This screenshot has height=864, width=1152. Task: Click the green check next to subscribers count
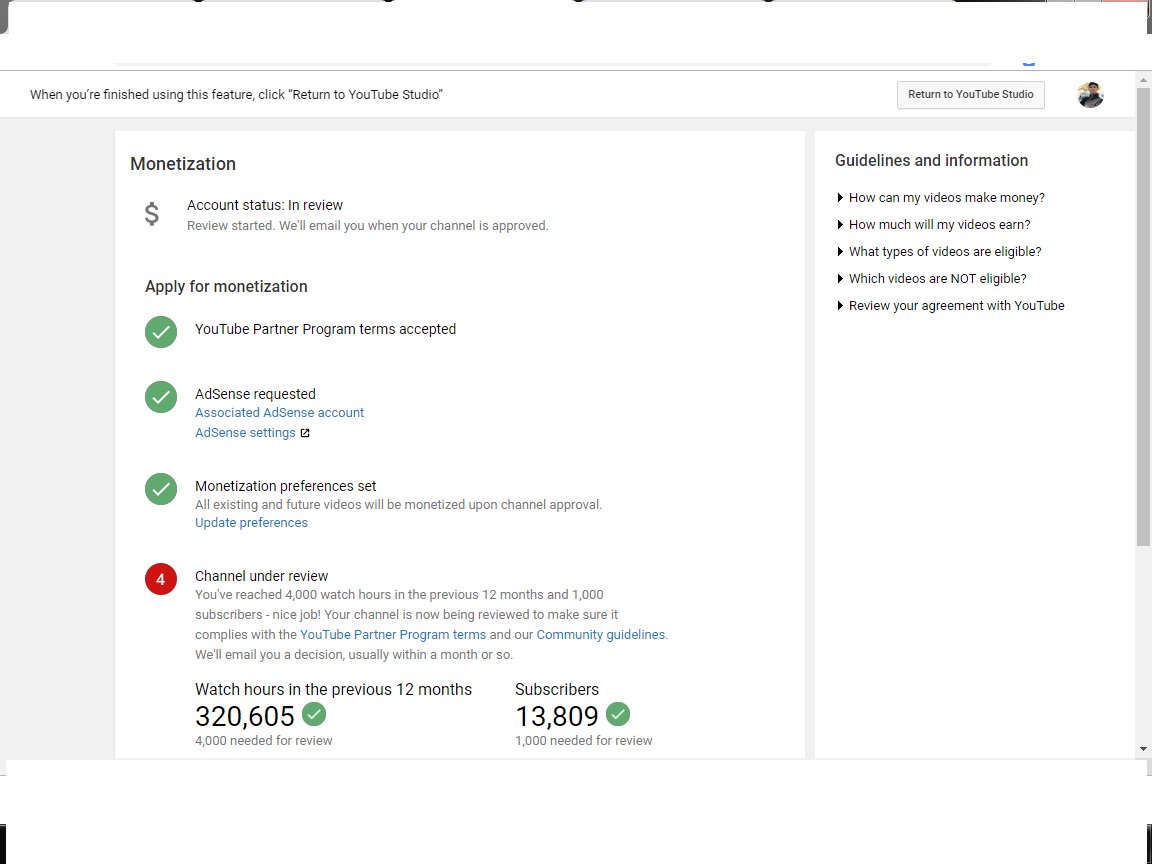click(618, 713)
